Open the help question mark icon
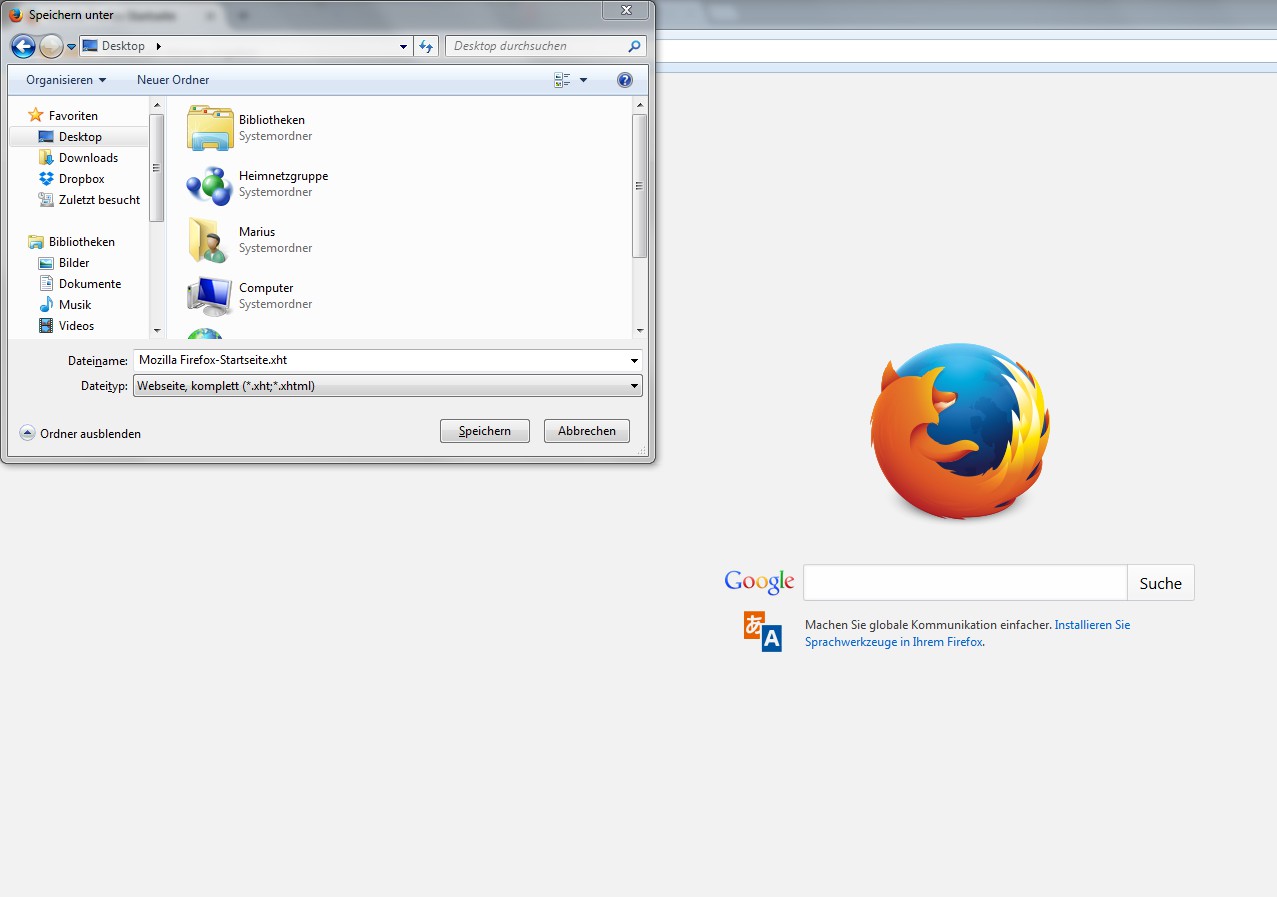The image size is (1277, 897). pyautogui.click(x=625, y=80)
